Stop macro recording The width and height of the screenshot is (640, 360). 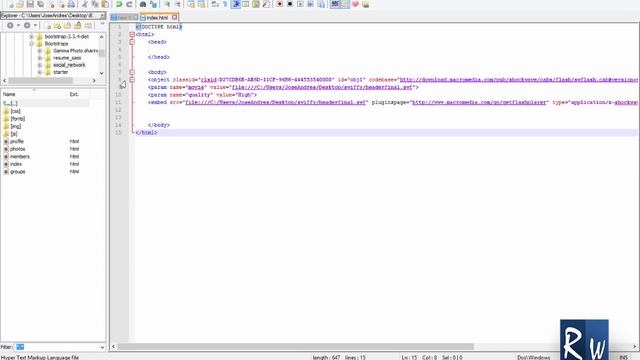click(x=290, y=4)
